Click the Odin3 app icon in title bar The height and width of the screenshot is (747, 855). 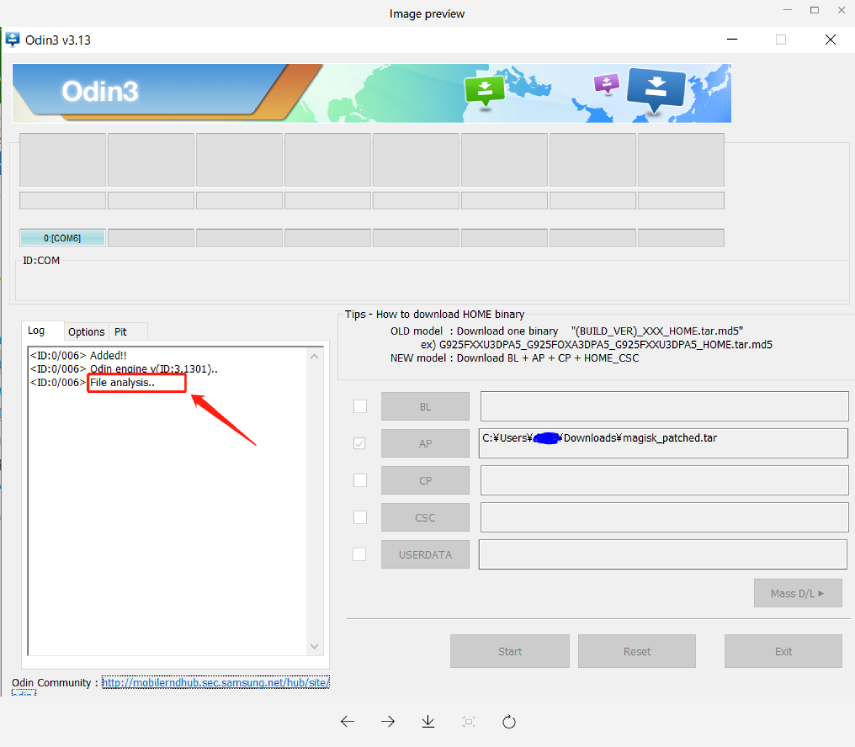12,40
